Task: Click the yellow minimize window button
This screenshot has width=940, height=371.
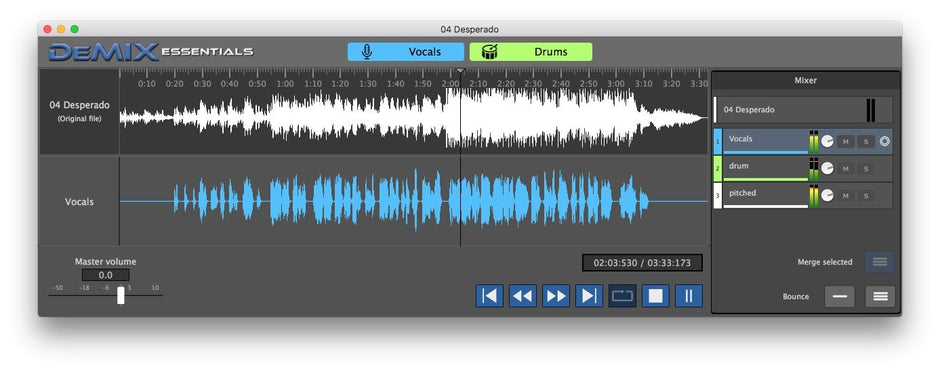Action: [61, 29]
